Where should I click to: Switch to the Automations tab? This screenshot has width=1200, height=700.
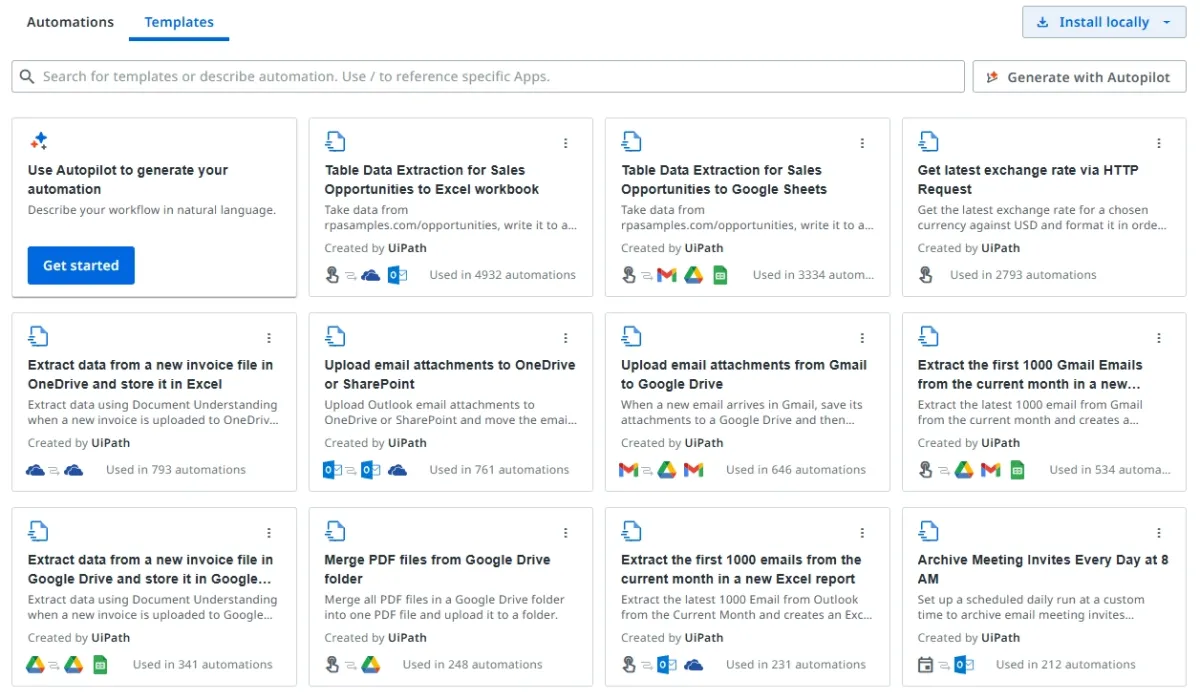pos(70,22)
